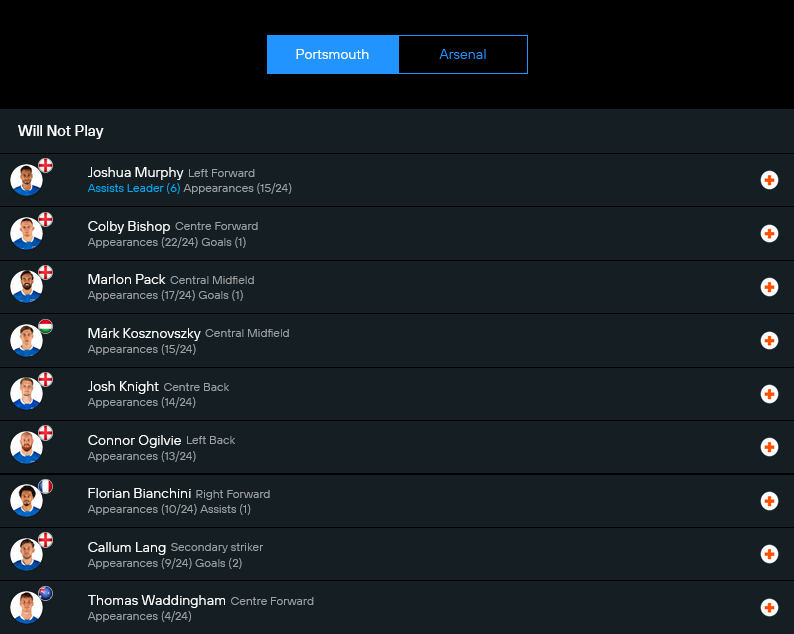The width and height of the screenshot is (794, 634).
Task: Click the injury icon for Thomas Waddingham
Action: 769,608
